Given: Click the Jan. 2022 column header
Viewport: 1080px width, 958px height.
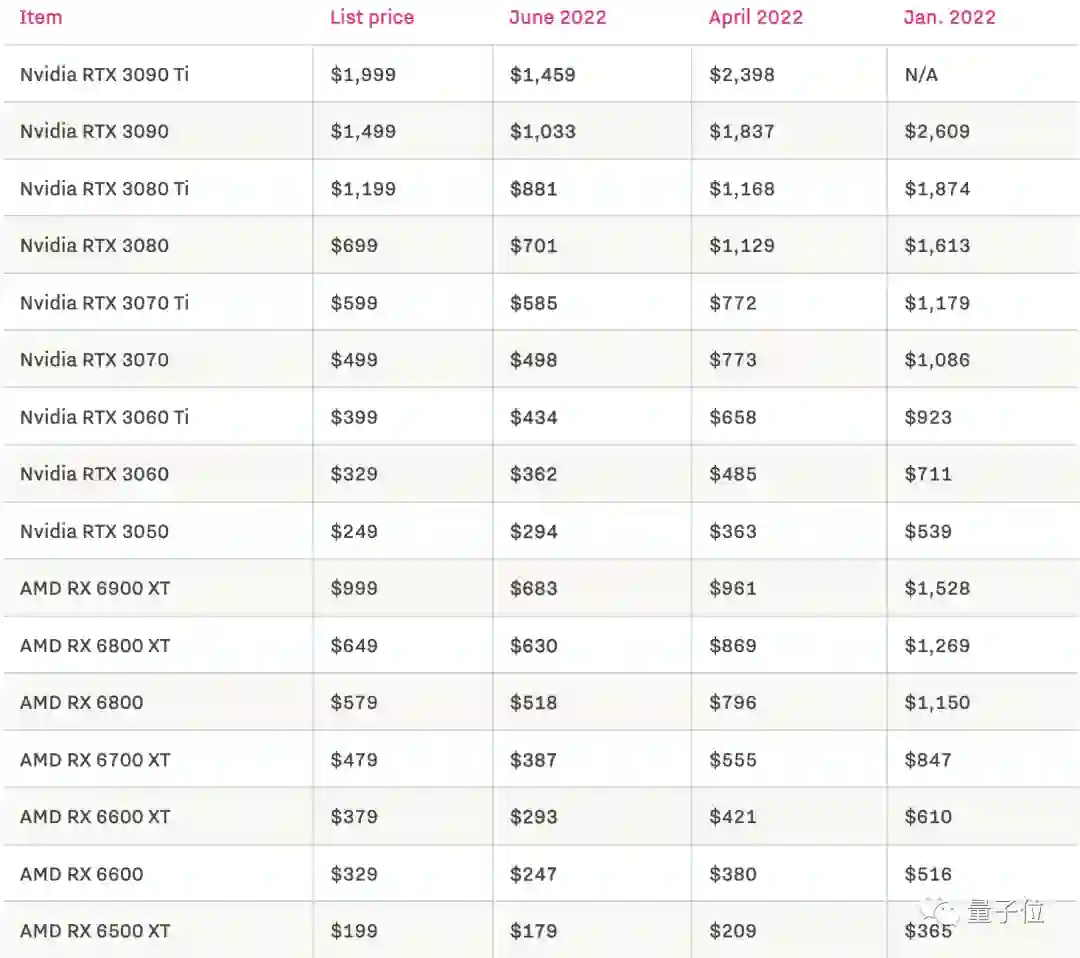Looking at the screenshot, I should point(949,17).
